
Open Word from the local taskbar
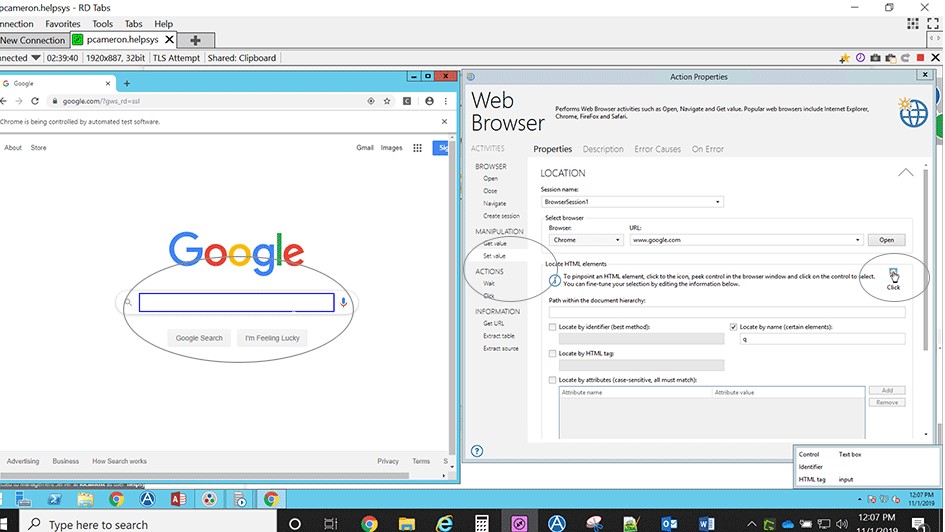click(x=706, y=524)
